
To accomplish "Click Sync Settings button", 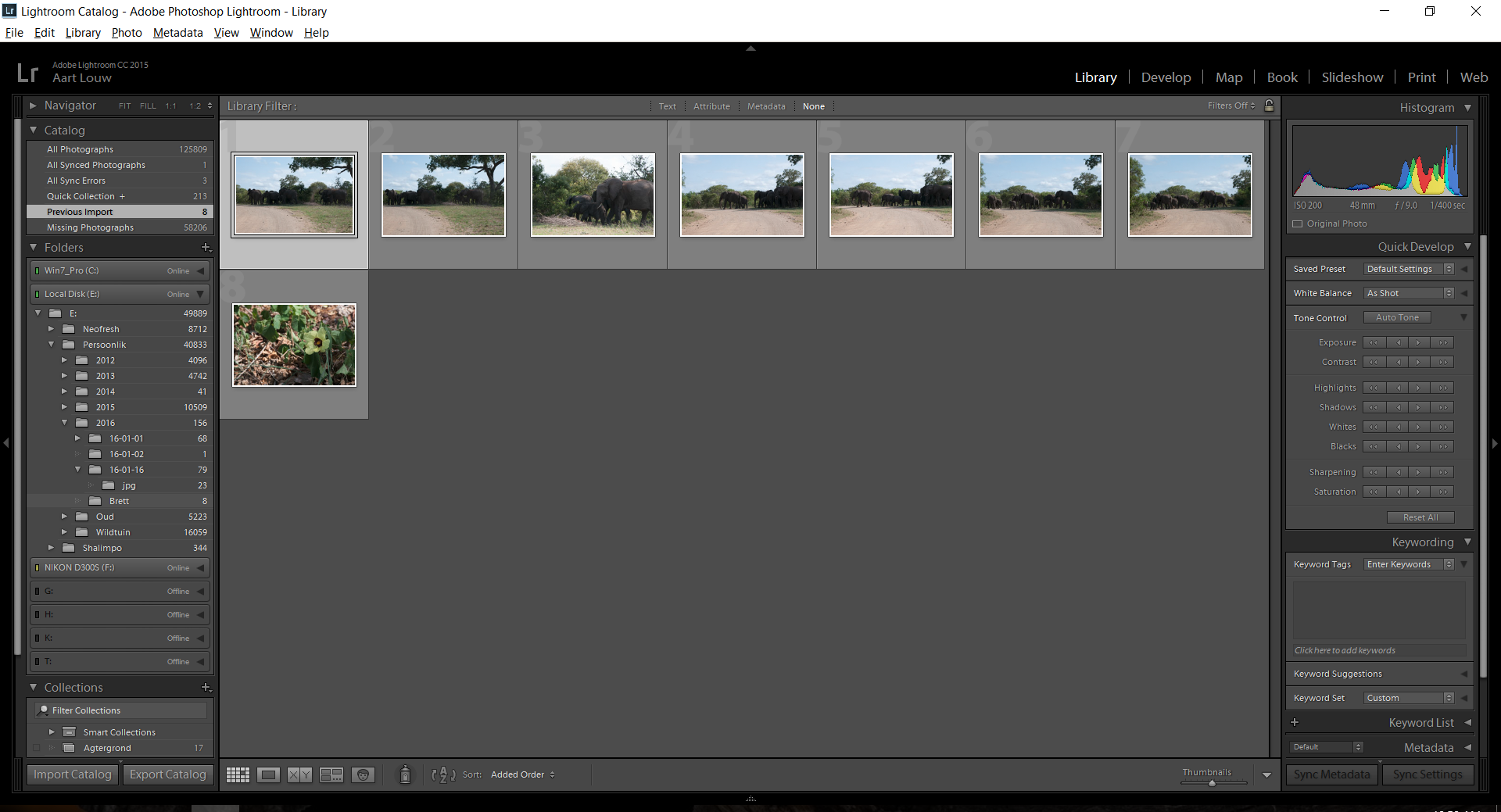I will click(1428, 774).
